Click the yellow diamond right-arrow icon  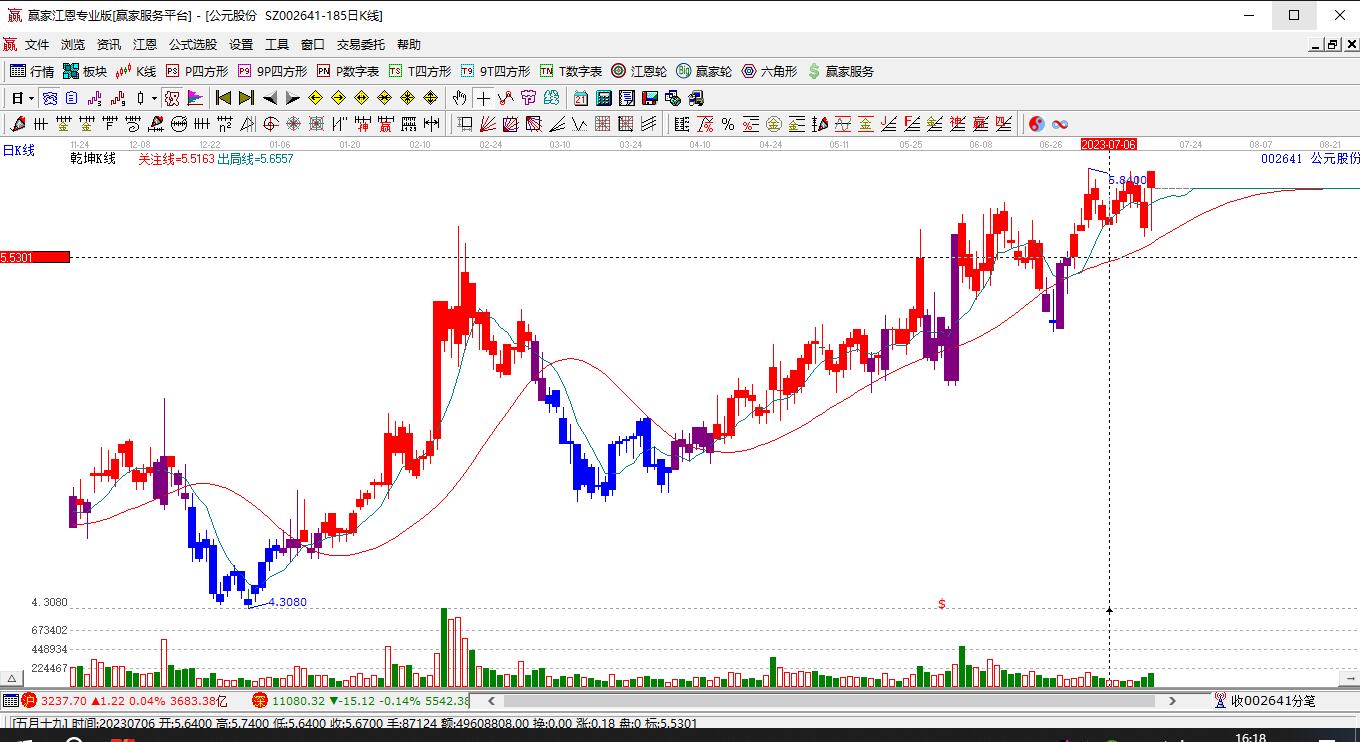click(338, 98)
